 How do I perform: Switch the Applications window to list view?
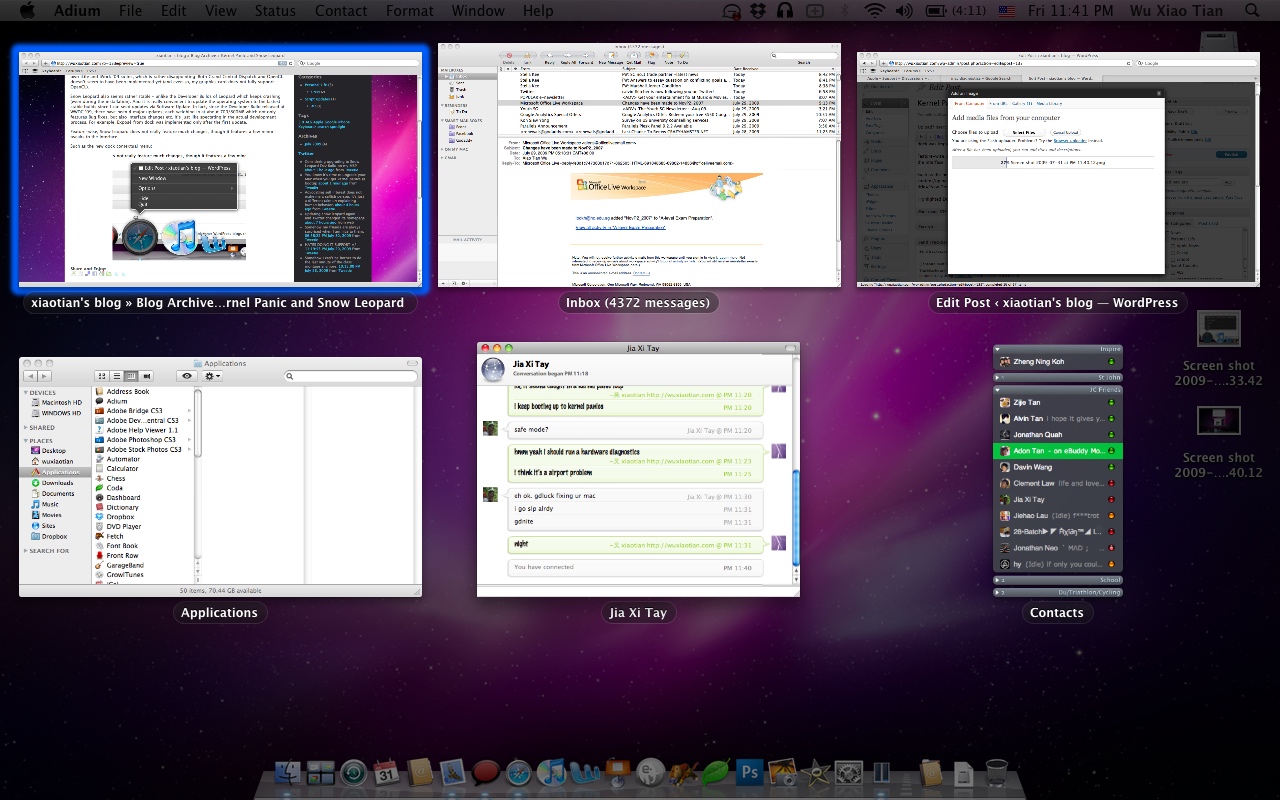116,375
